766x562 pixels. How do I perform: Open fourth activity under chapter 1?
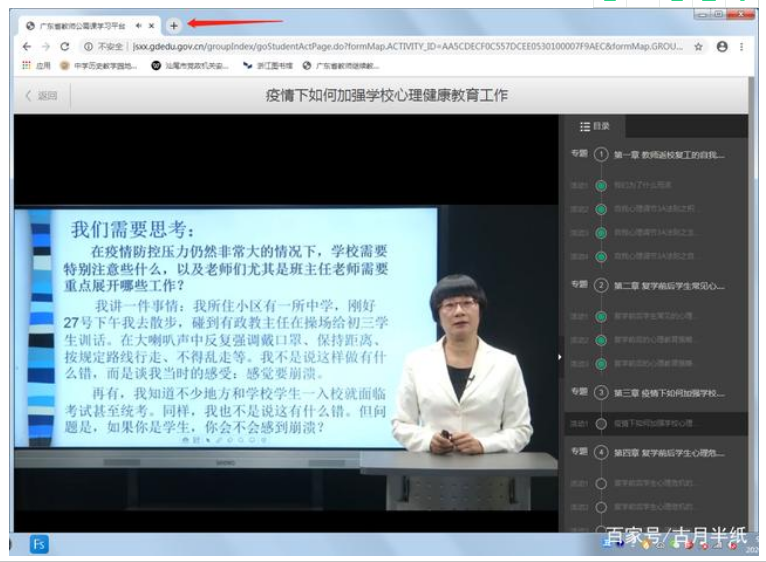(x=655, y=256)
